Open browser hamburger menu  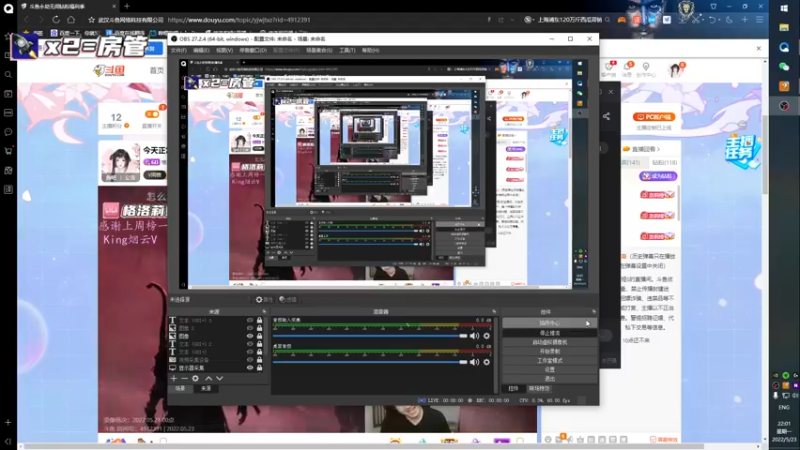[x=759, y=19]
